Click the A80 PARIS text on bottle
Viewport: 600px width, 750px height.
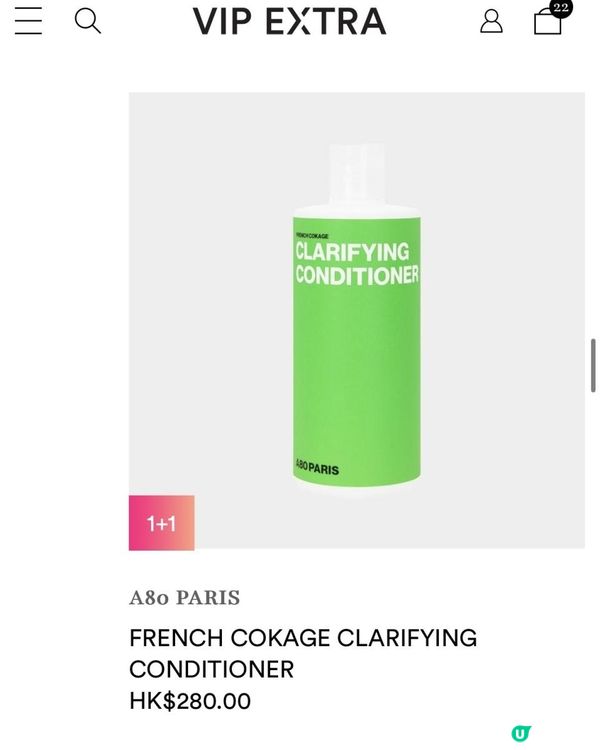pyautogui.click(x=317, y=469)
